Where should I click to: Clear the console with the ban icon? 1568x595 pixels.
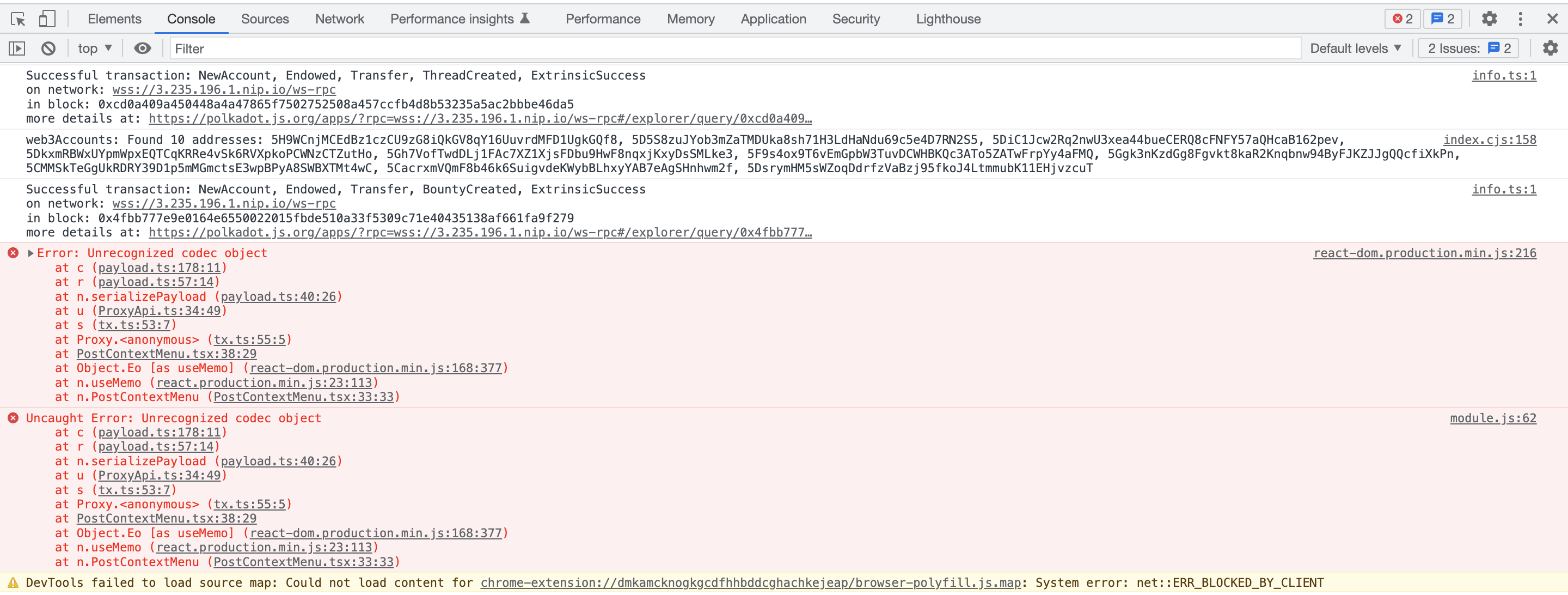pos(48,48)
